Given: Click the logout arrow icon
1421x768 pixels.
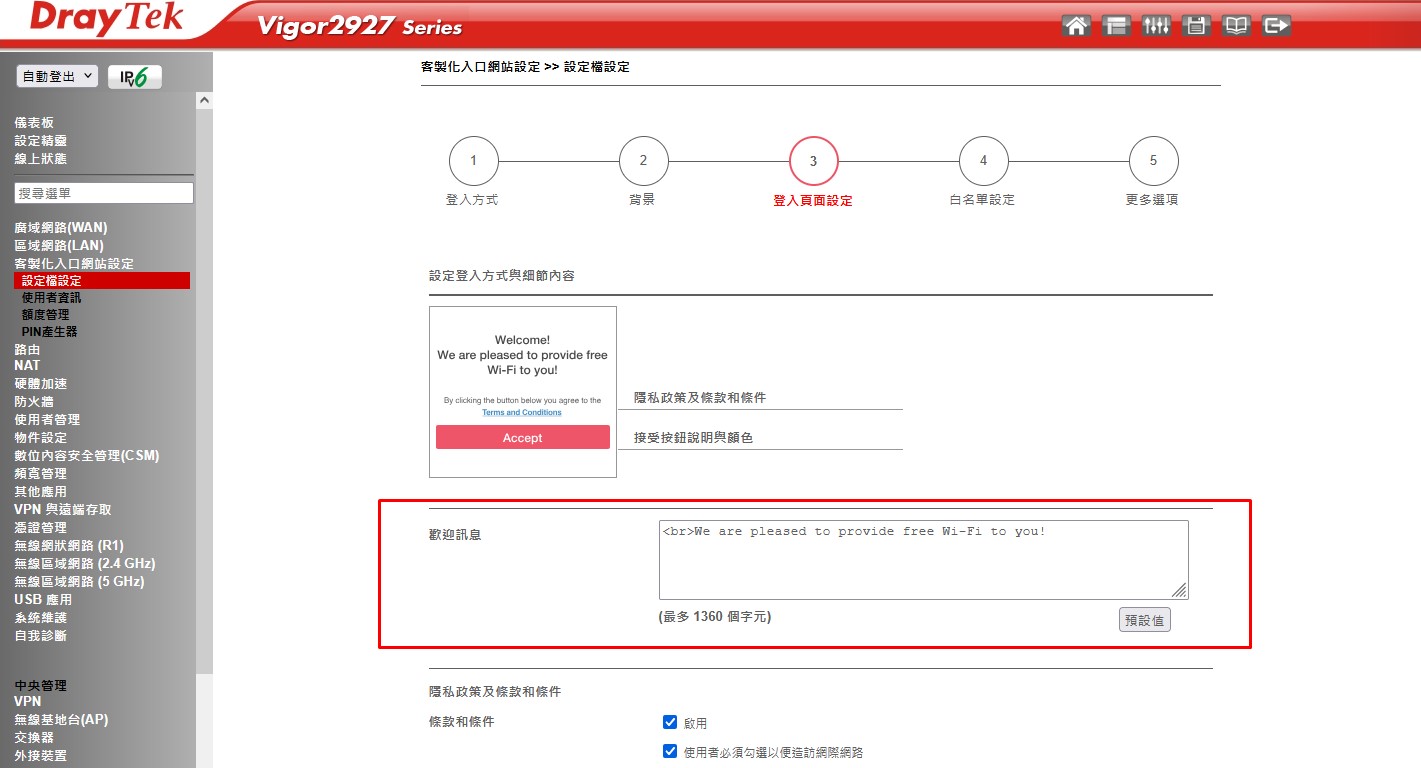Looking at the screenshot, I should (1276, 26).
